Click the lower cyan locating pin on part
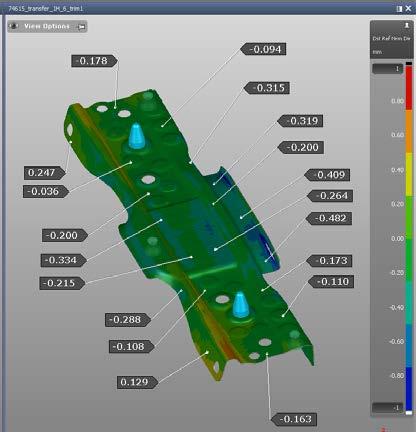416x432 pixels. click(x=241, y=305)
